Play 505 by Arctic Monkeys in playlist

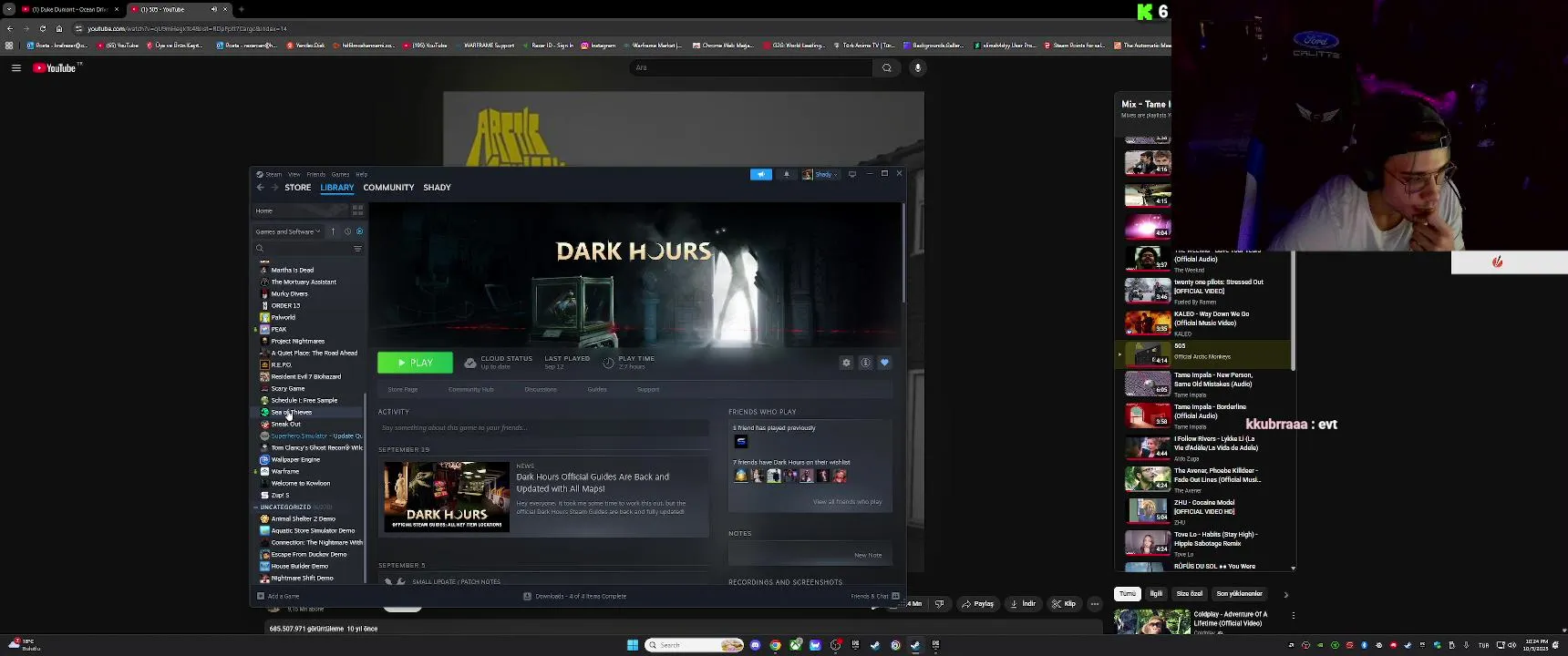[x=1203, y=353]
